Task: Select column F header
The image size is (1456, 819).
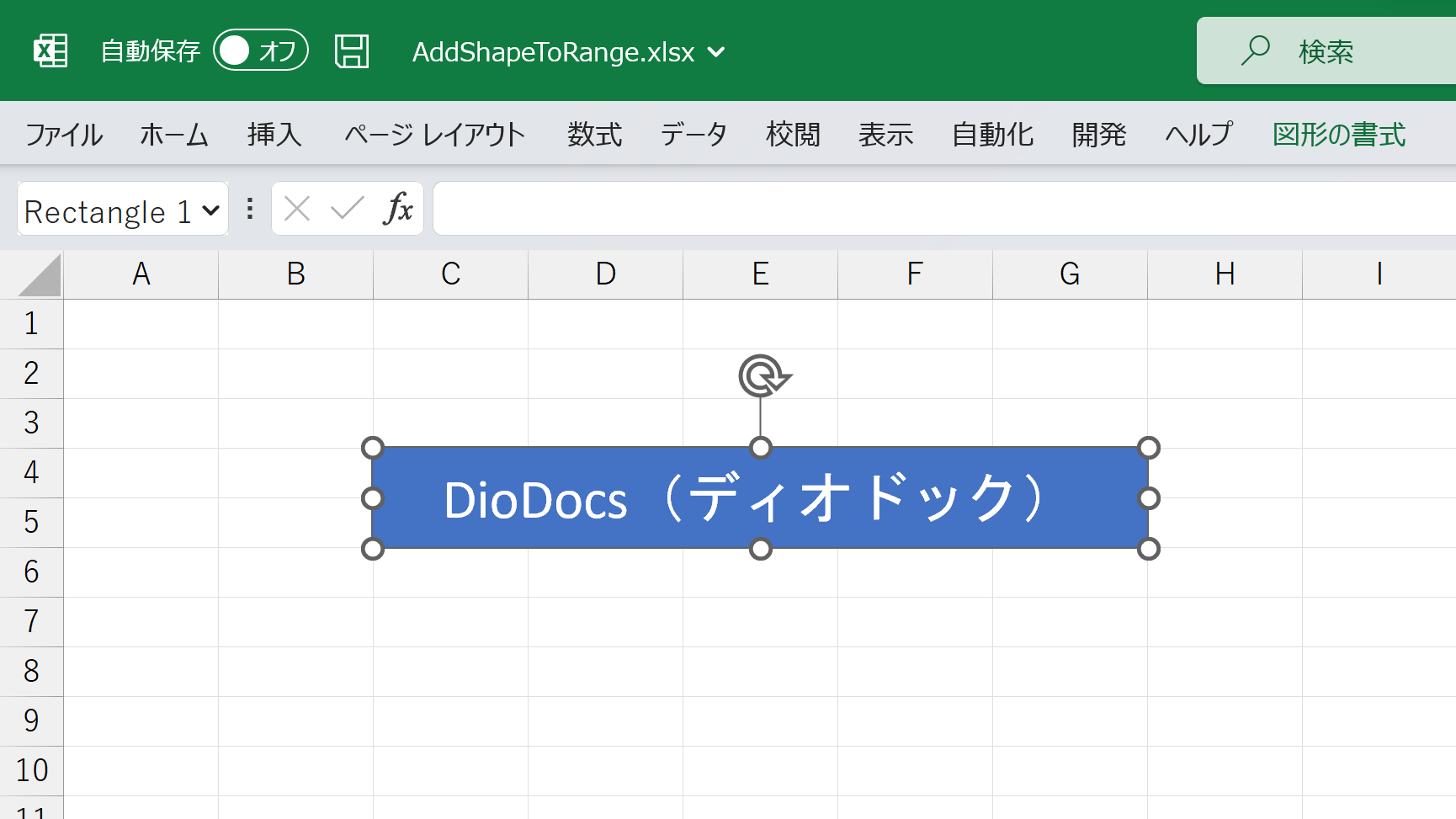Action: click(x=916, y=274)
